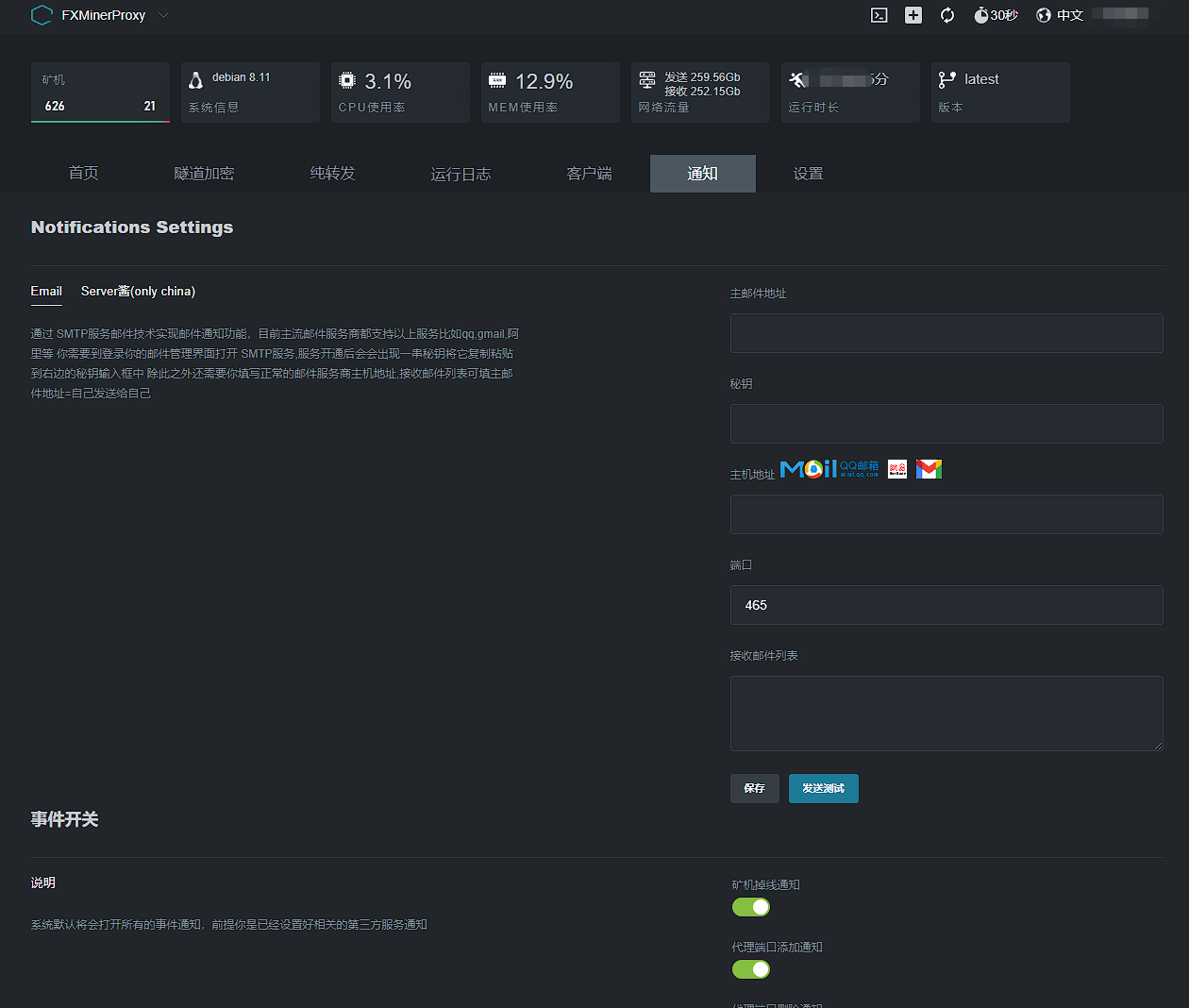Click the debian 8.11 system info card
This screenshot has height=1008, width=1189.
click(x=250, y=92)
